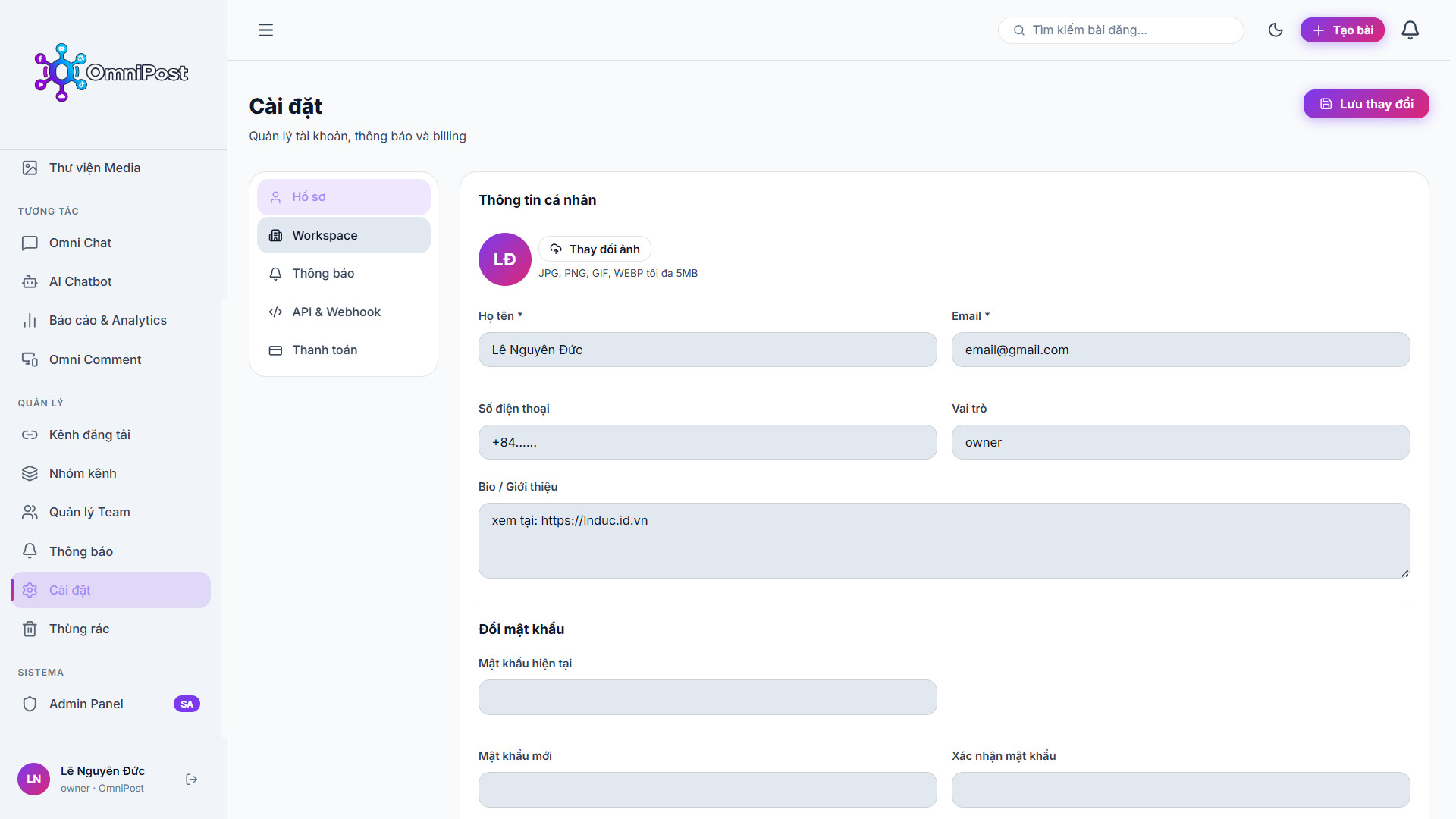1456x819 pixels.
Task: Click the Bio textarea resize handle
Action: coord(1405,574)
